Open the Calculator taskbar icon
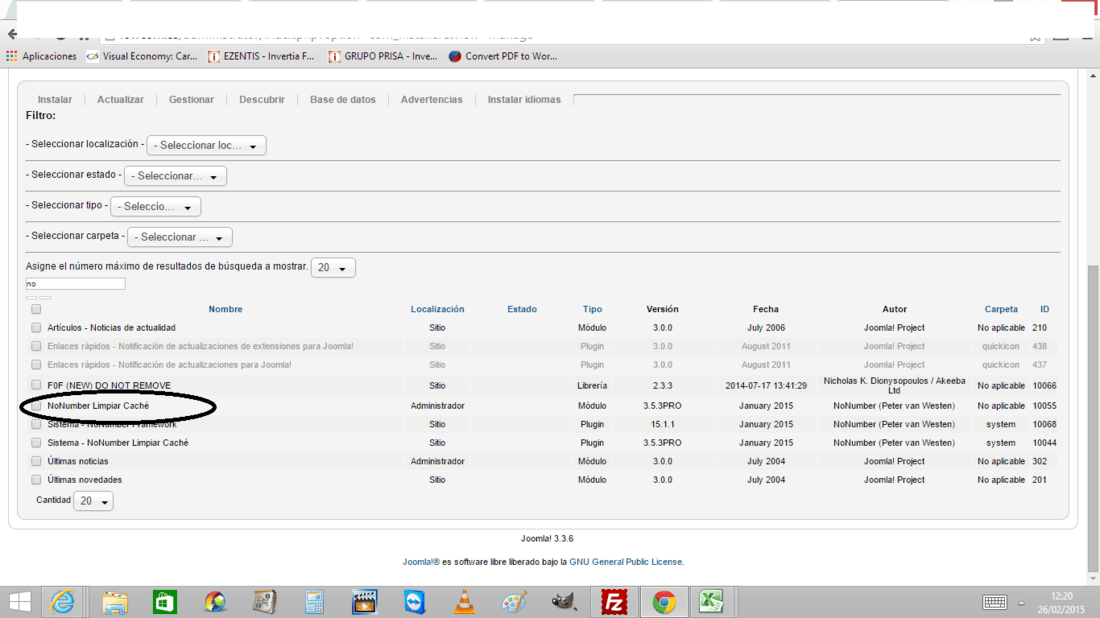This screenshot has width=1100, height=618. (x=314, y=602)
